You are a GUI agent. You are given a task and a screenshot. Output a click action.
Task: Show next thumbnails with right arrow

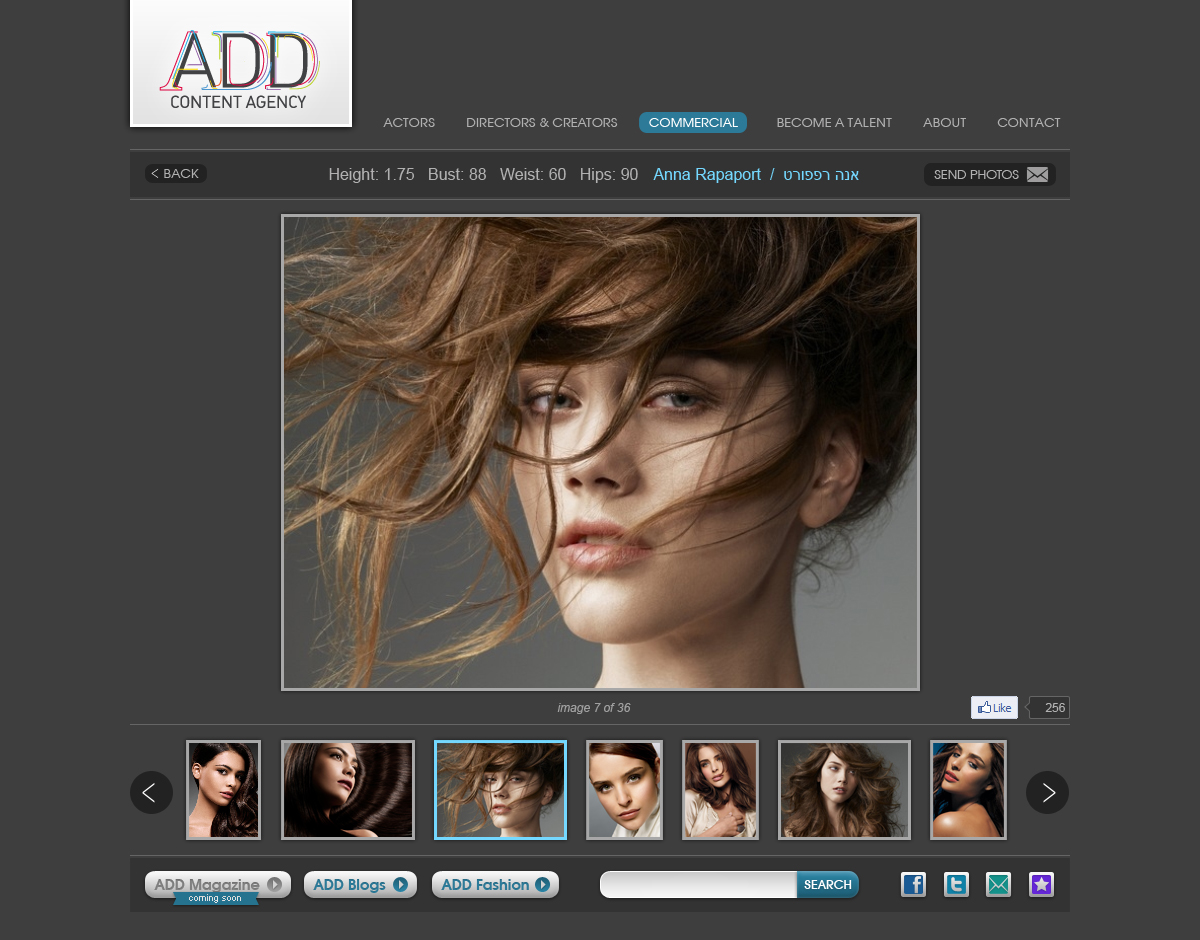click(1048, 792)
